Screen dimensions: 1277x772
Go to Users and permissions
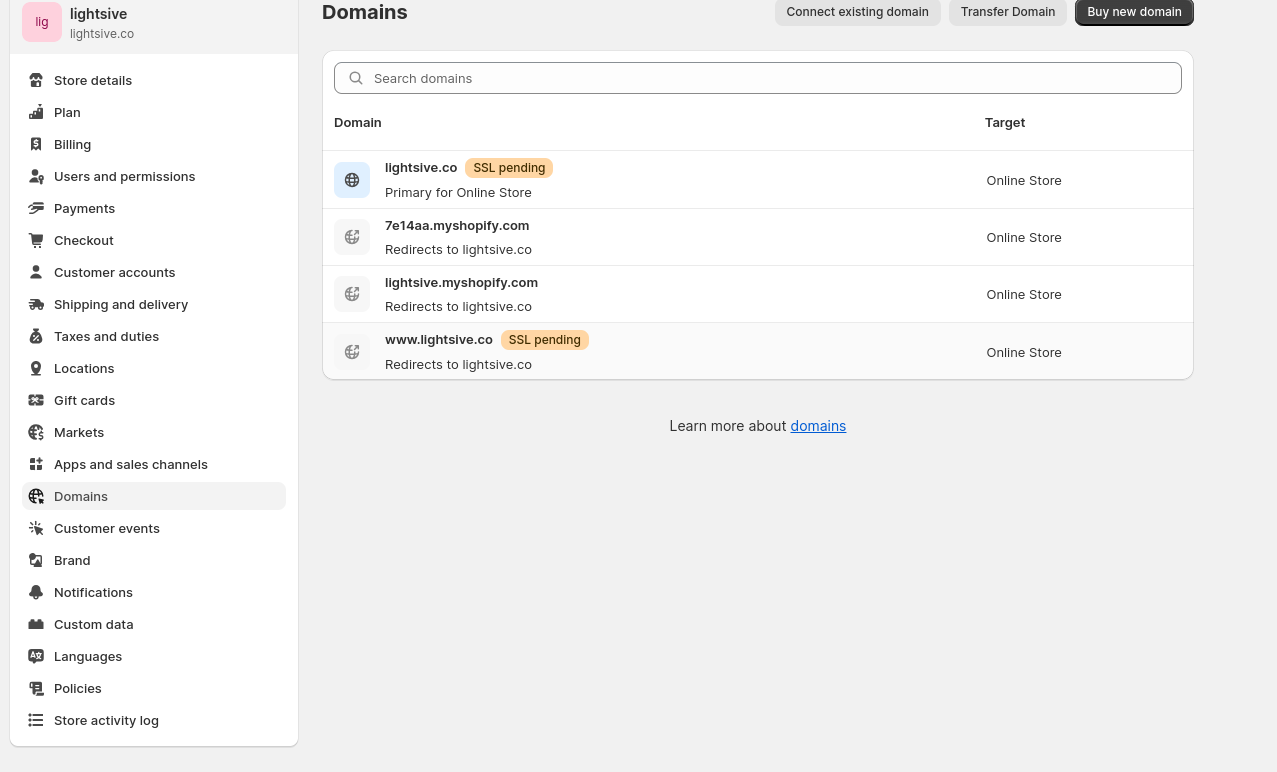click(x=124, y=176)
